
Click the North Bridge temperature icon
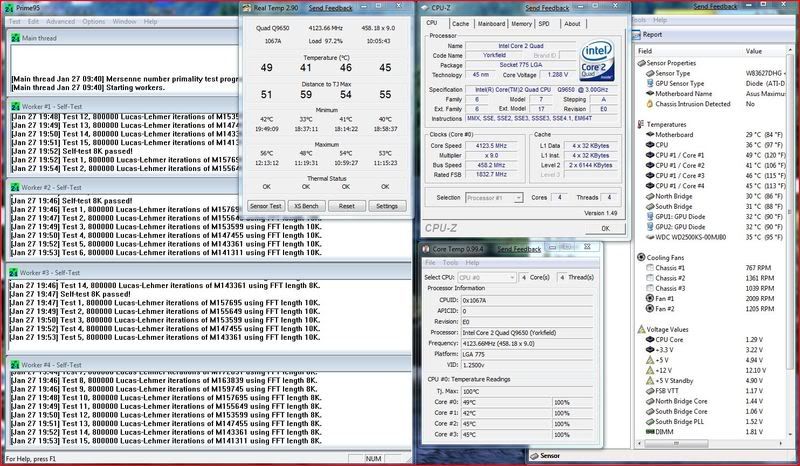tap(650, 196)
